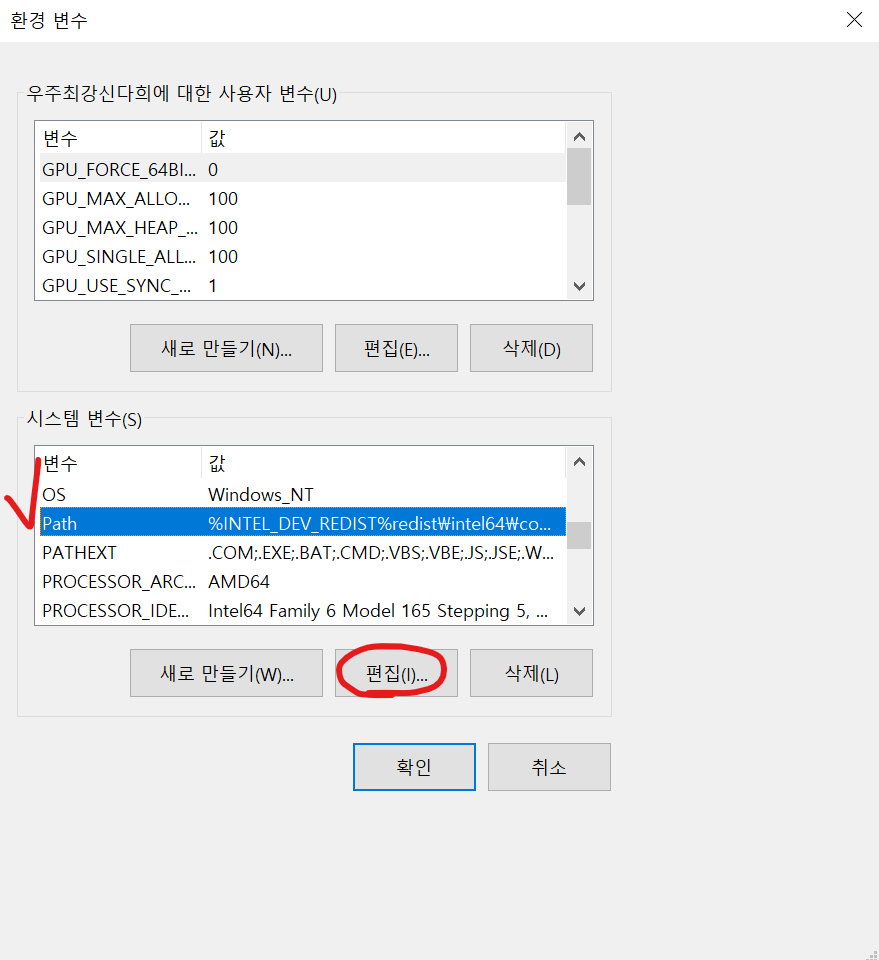The image size is (879, 960).
Task: Click scrollbar thumb of system variables list
Action: click(579, 536)
